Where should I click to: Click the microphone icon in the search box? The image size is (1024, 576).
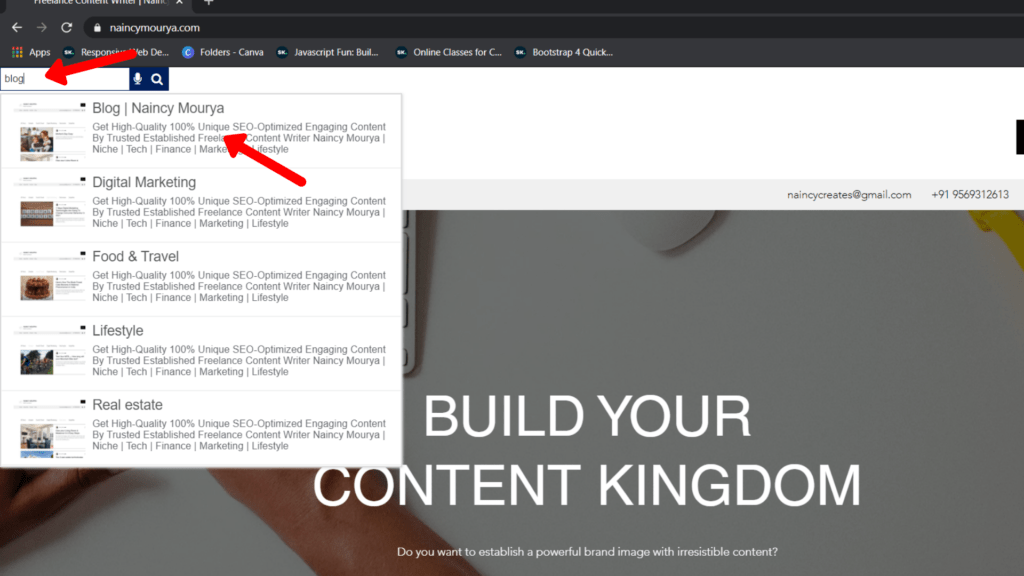pos(136,78)
